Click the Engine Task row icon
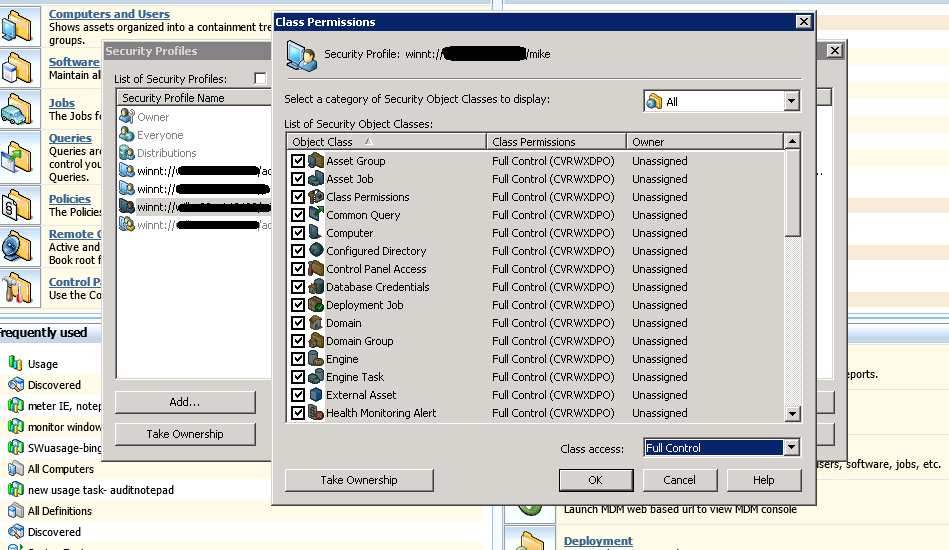Image resolution: width=949 pixels, height=550 pixels. (x=316, y=377)
